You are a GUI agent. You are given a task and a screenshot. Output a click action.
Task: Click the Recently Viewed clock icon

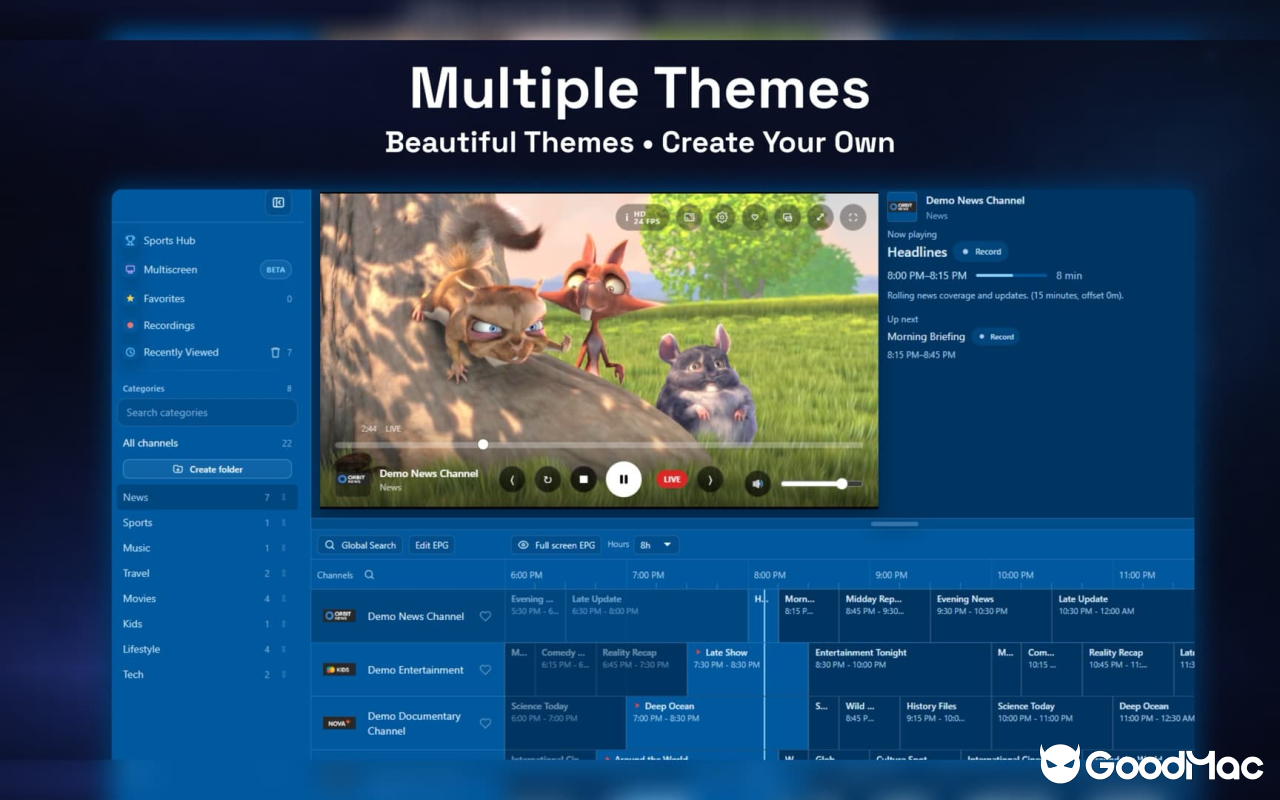click(x=130, y=353)
